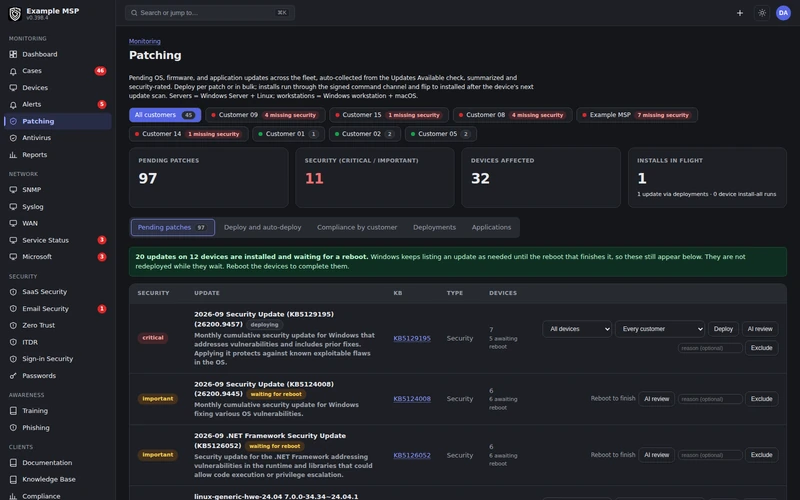This screenshot has width=800, height=500.
Task: Click the Service Status icon
Action: [13, 240]
